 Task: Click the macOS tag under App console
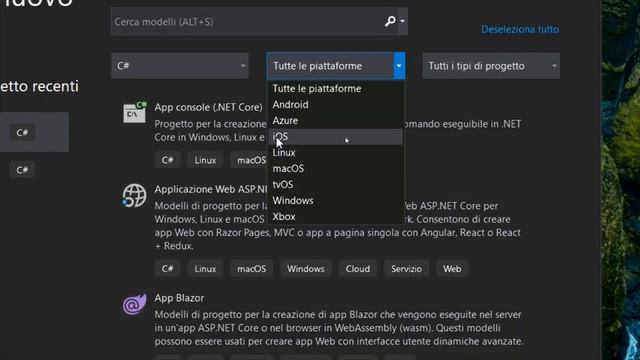pos(250,160)
